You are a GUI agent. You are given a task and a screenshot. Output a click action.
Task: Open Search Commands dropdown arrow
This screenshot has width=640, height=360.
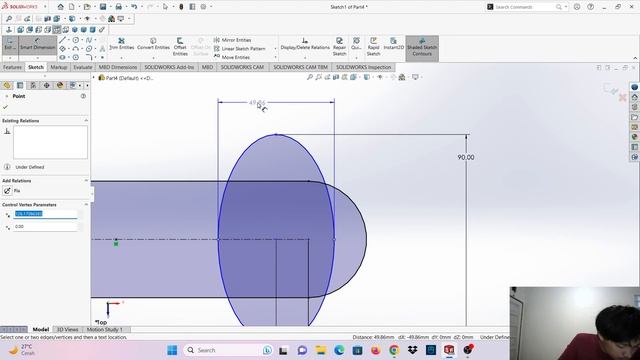point(566,7)
